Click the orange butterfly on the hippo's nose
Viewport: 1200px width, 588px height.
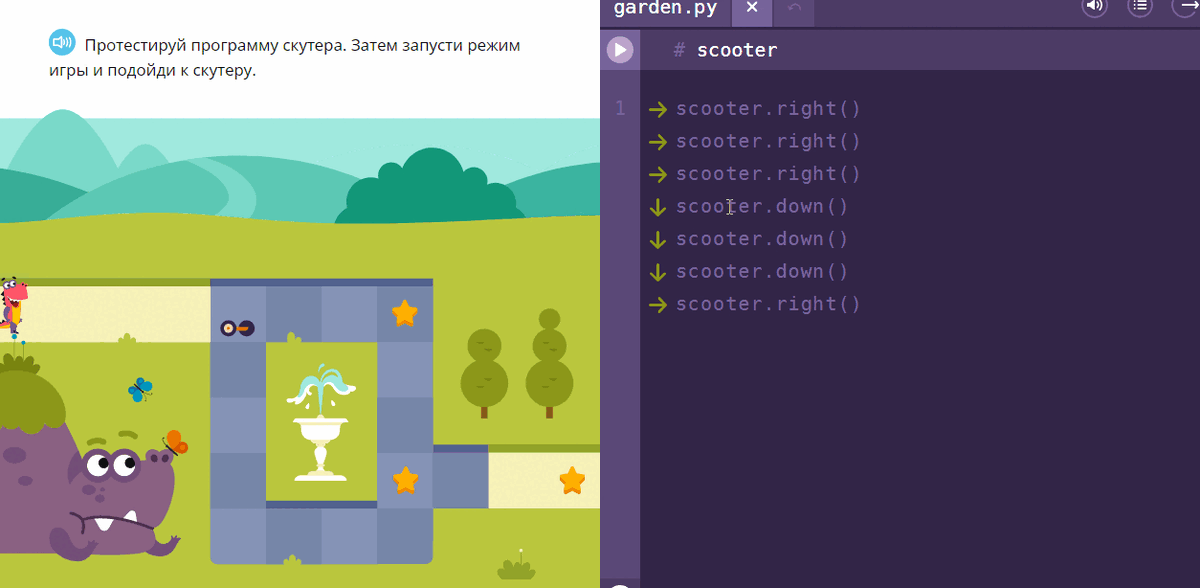point(176,442)
